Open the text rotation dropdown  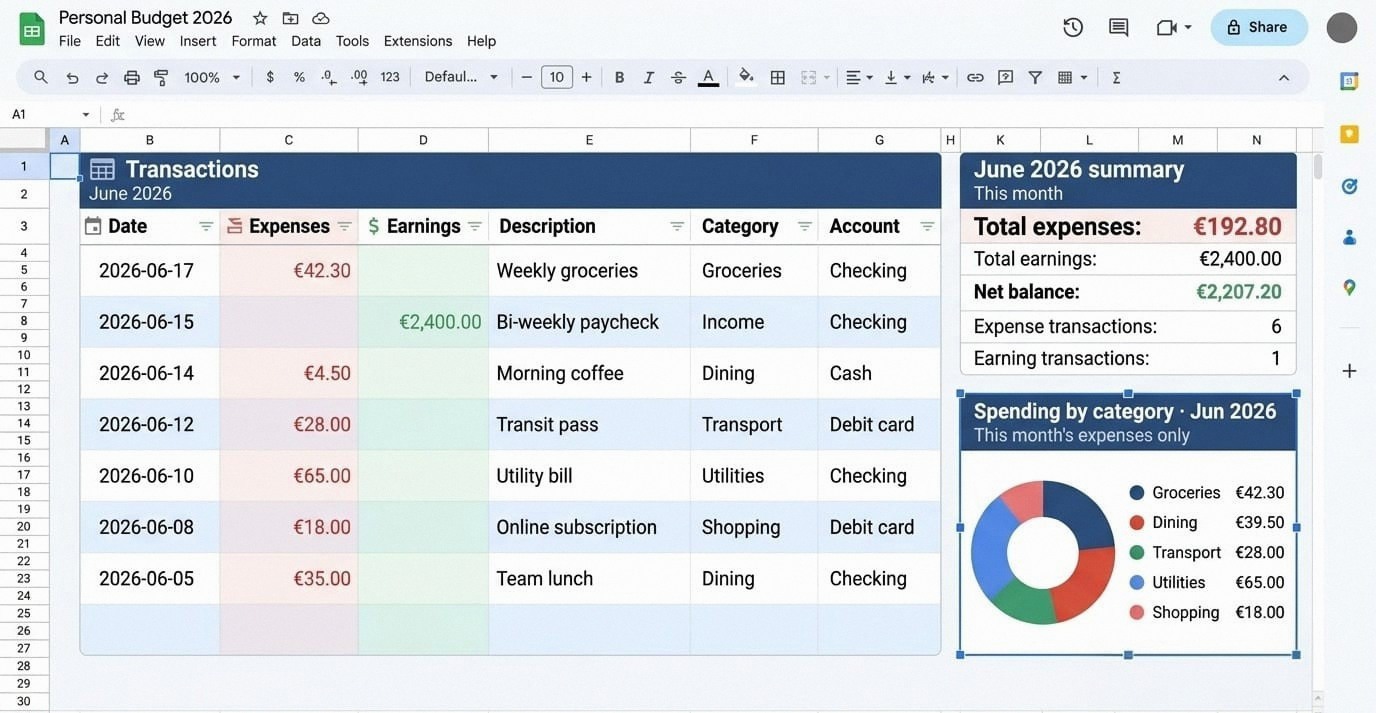coord(935,77)
